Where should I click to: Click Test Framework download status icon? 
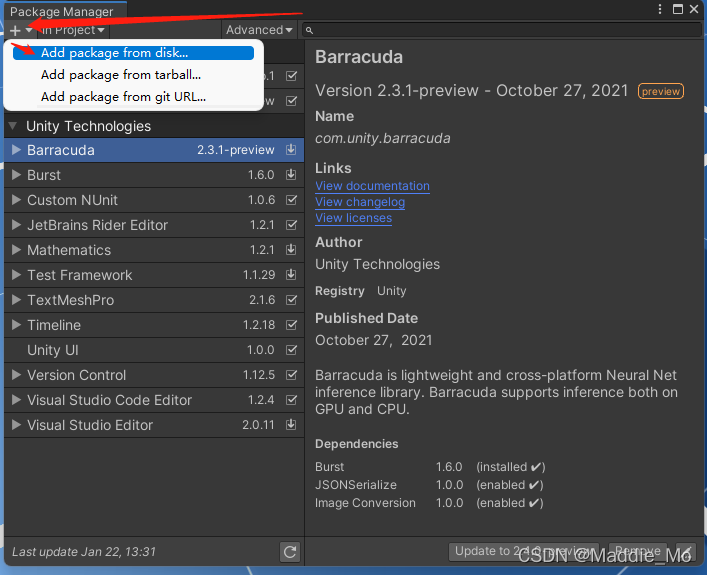(x=291, y=274)
